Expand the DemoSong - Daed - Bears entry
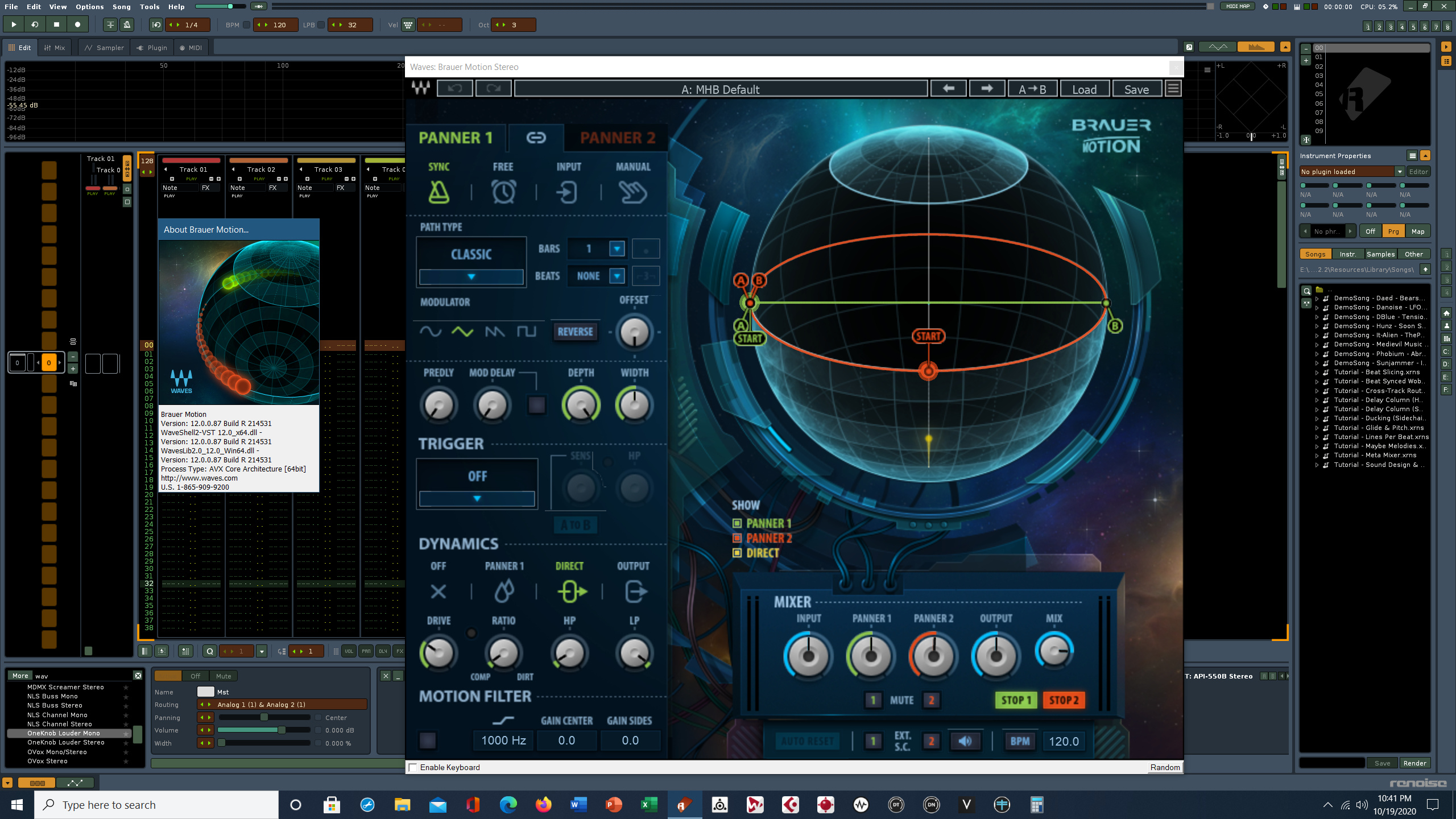 [1317, 298]
